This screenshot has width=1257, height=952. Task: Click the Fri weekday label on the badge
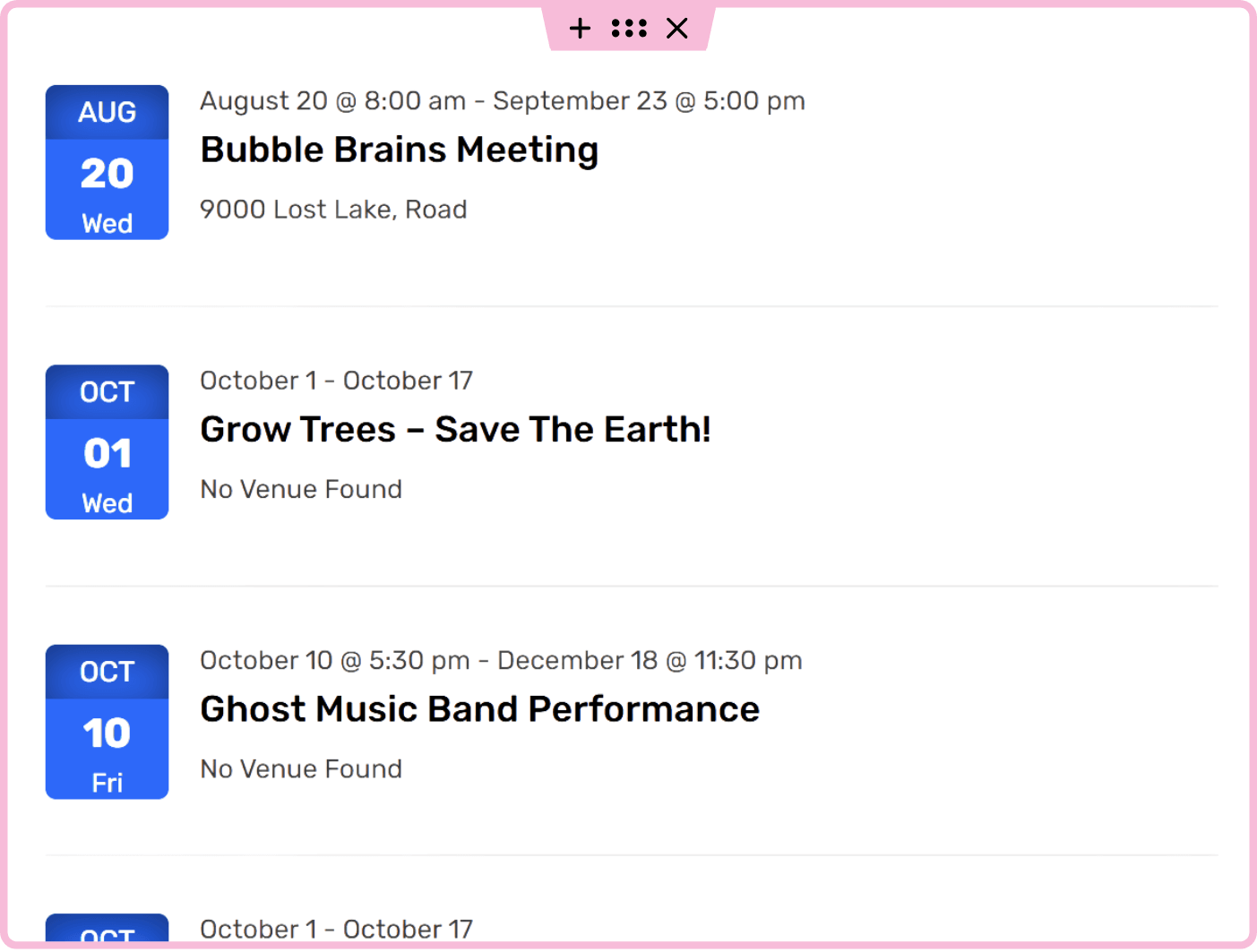click(107, 783)
